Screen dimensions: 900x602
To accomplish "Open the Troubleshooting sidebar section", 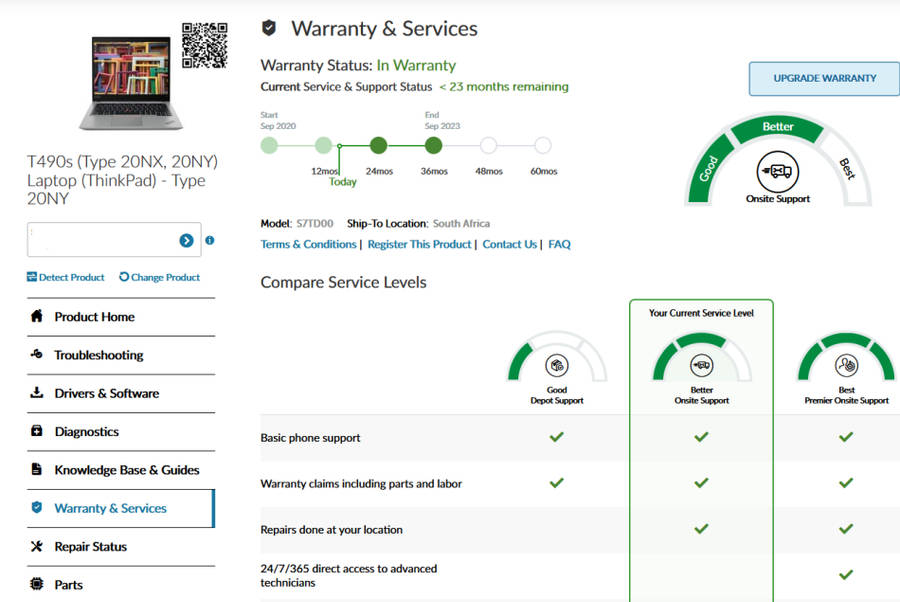I will [98, 355].
